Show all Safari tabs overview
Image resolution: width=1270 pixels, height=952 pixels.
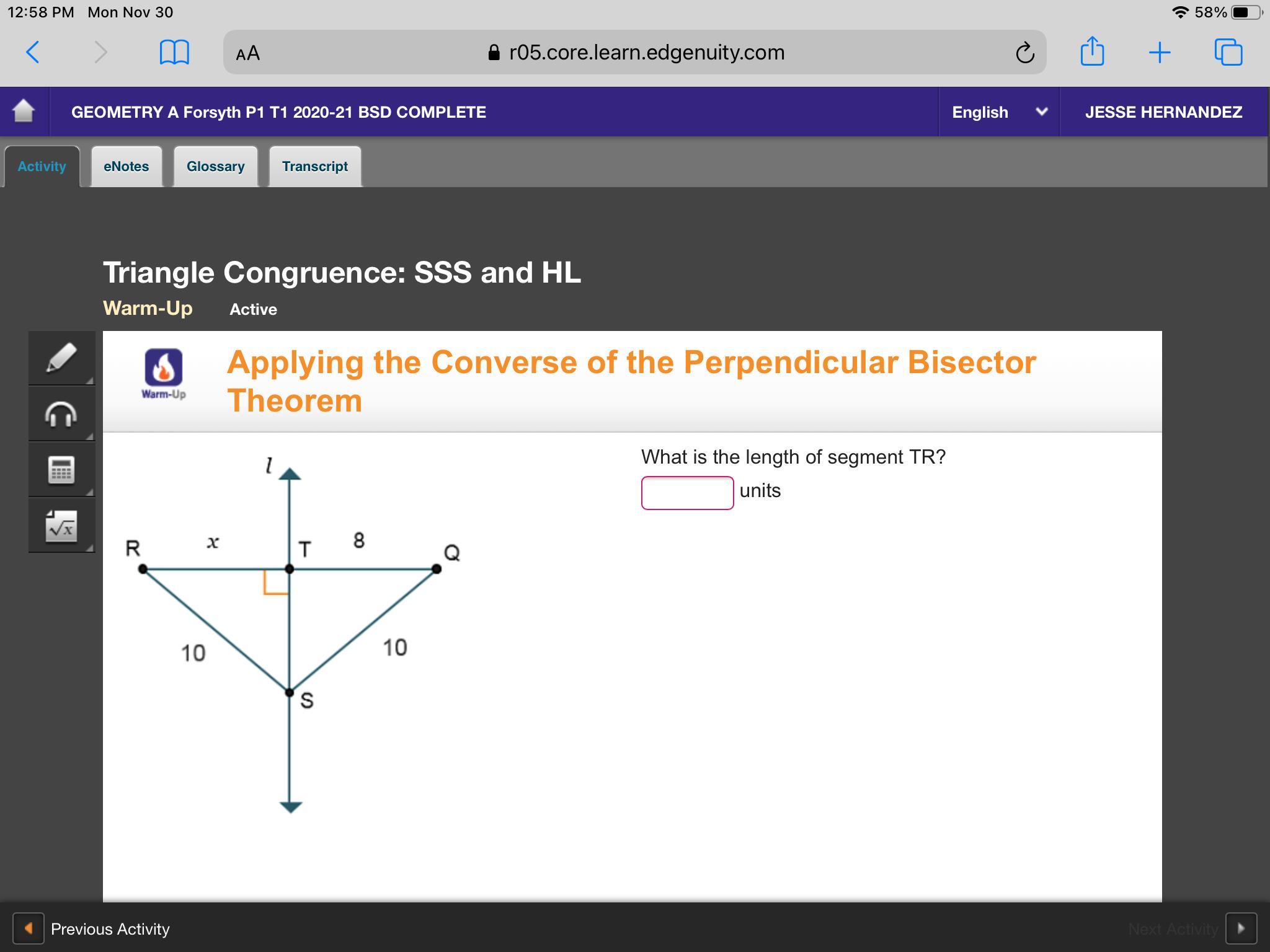pyautogui.click(x=1228, y=52)
